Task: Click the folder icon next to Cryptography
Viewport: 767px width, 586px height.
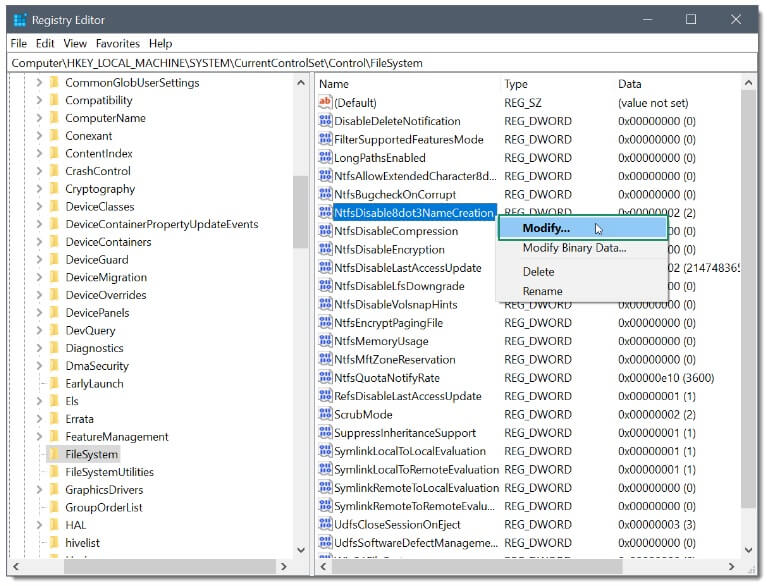Action: pyautogui.click(x=54, y=189)
